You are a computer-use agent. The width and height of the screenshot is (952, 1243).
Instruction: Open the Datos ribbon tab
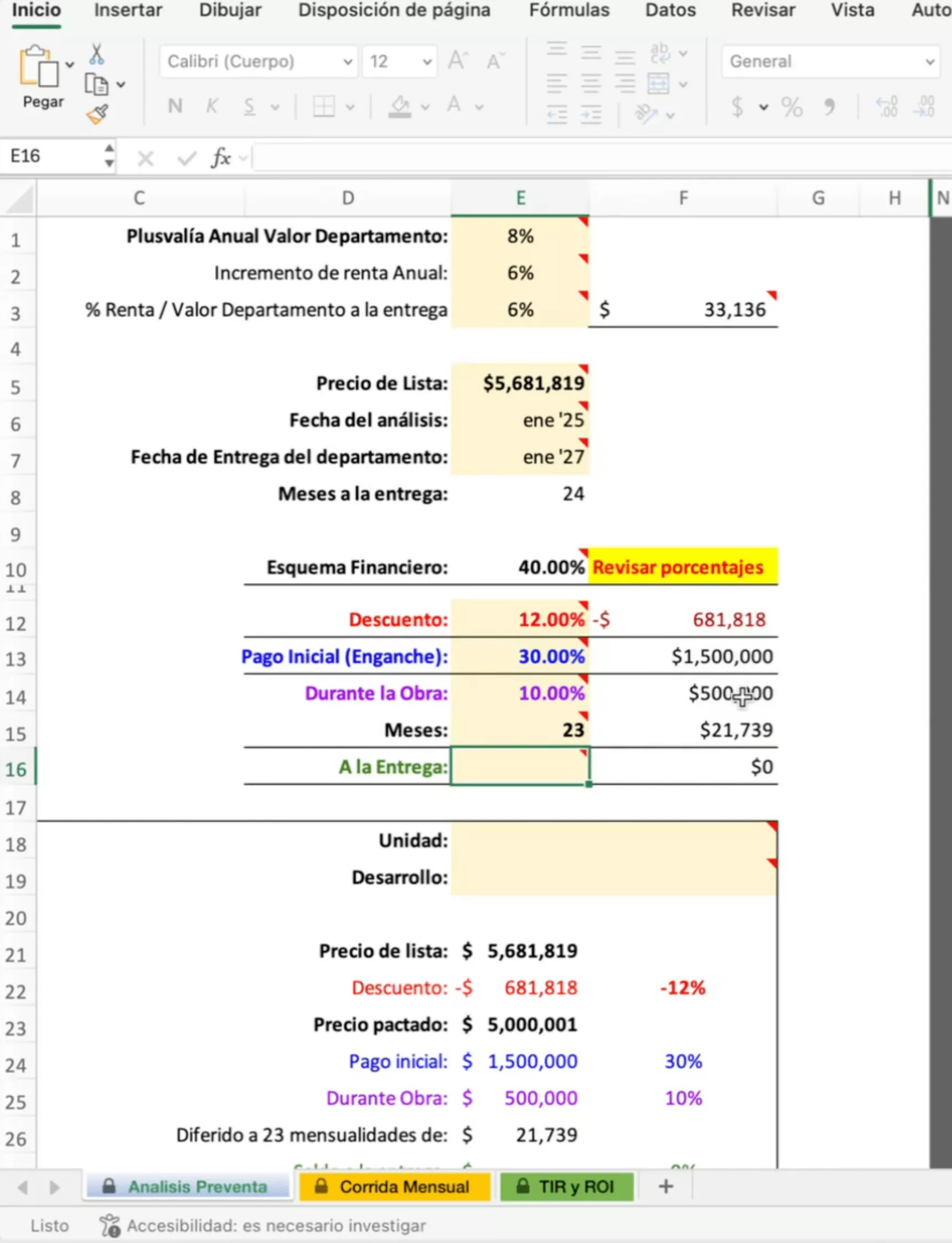670,10
